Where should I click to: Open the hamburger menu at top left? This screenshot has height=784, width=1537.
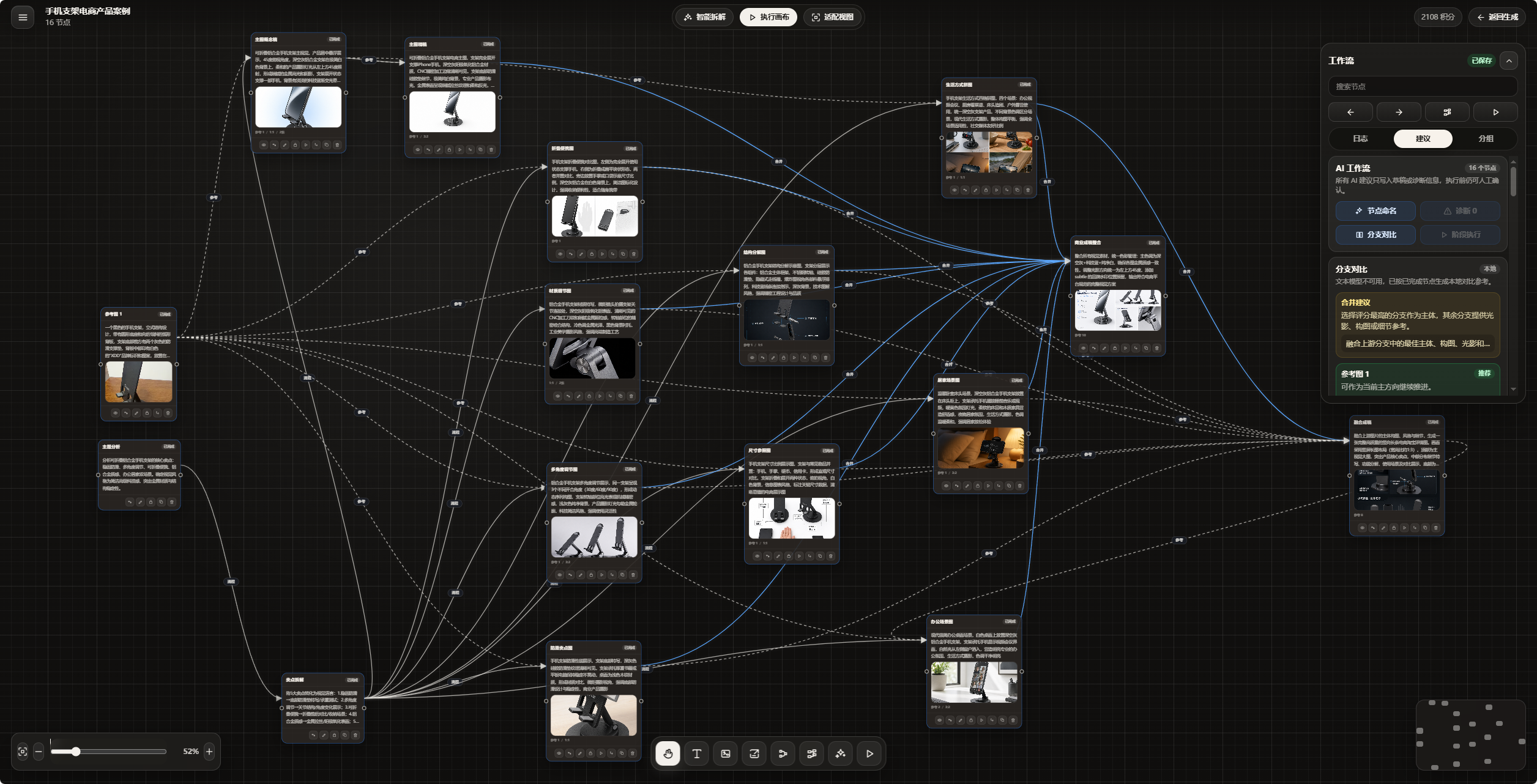23,17
